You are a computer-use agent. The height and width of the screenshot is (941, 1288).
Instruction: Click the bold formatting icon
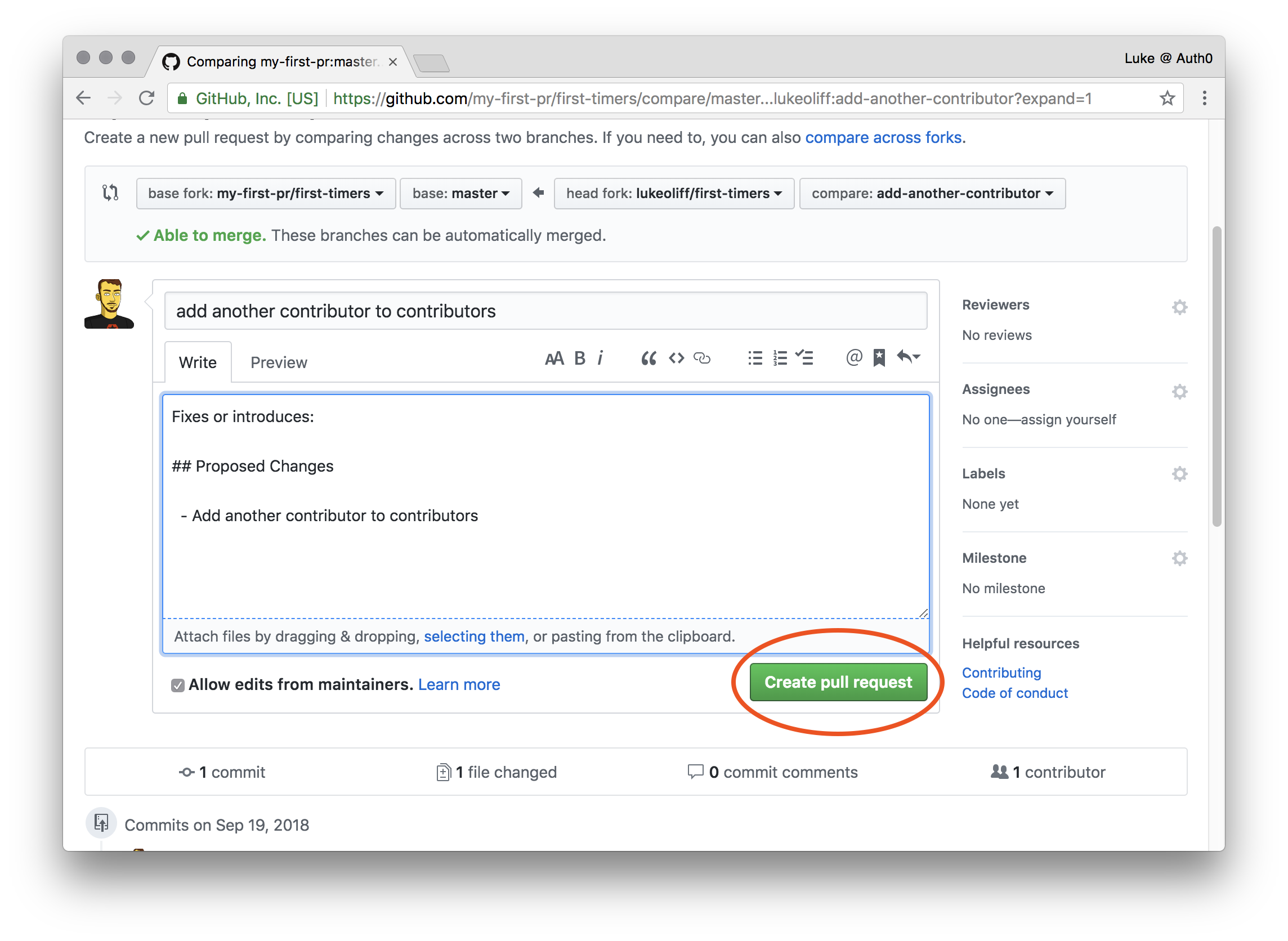(x=579, y=359)
